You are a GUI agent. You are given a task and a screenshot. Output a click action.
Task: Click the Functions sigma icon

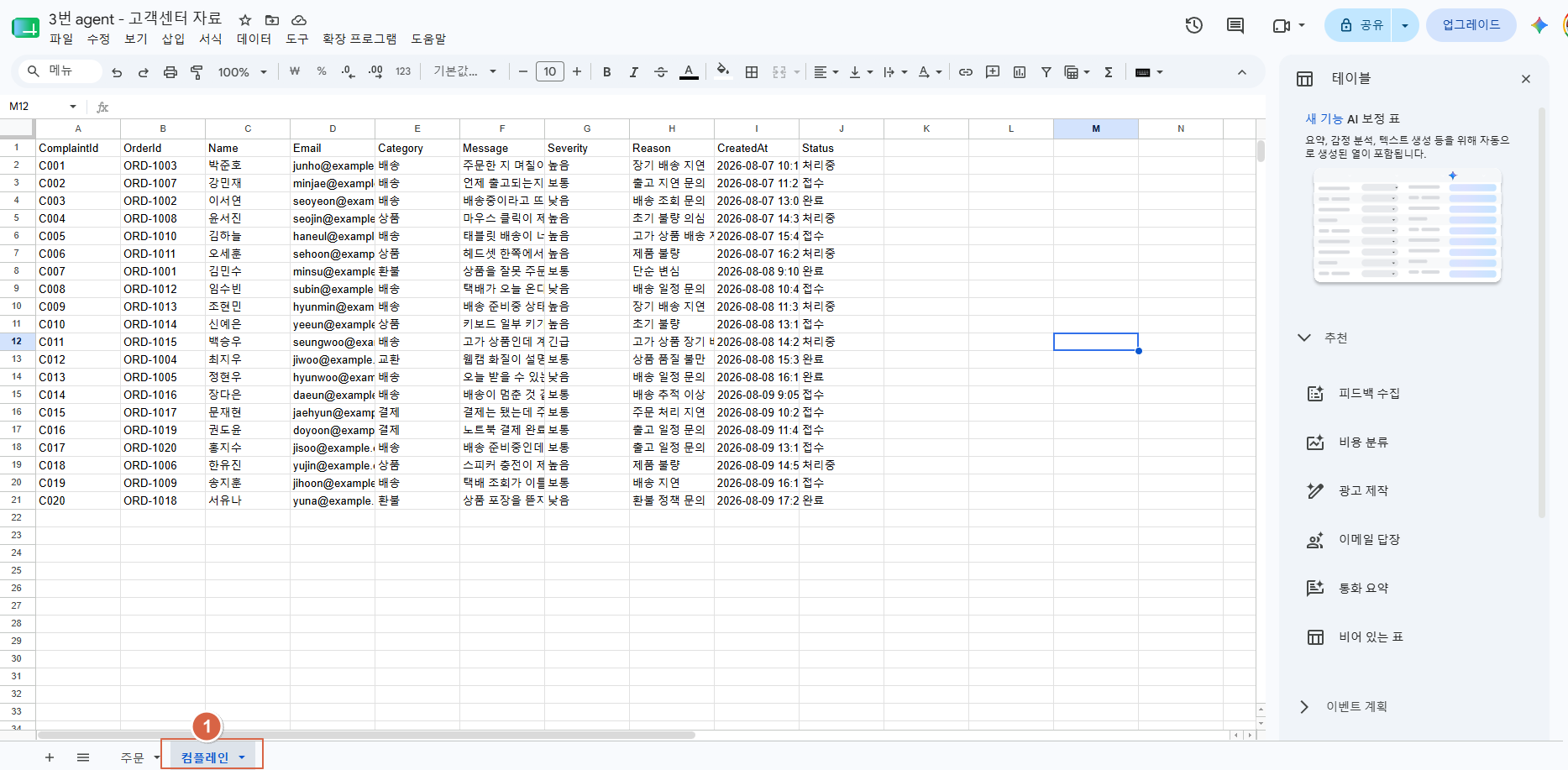1109,72
